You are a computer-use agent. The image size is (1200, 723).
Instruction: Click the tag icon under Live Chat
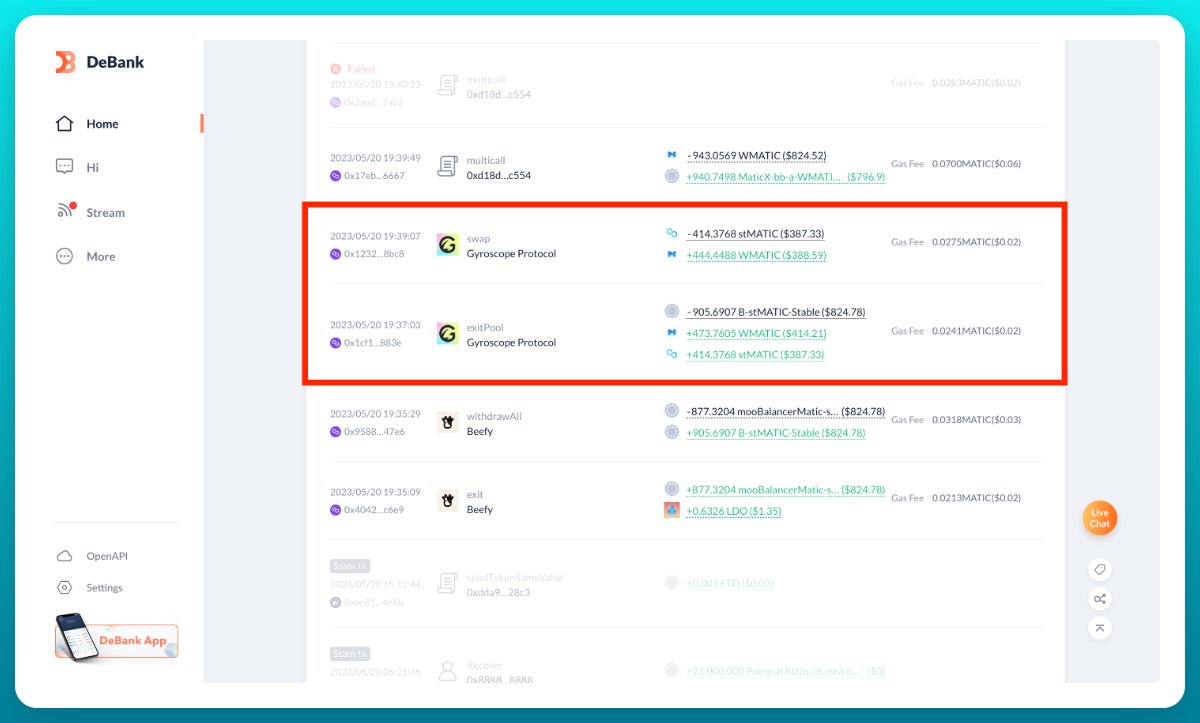(x=1099, y=569)
